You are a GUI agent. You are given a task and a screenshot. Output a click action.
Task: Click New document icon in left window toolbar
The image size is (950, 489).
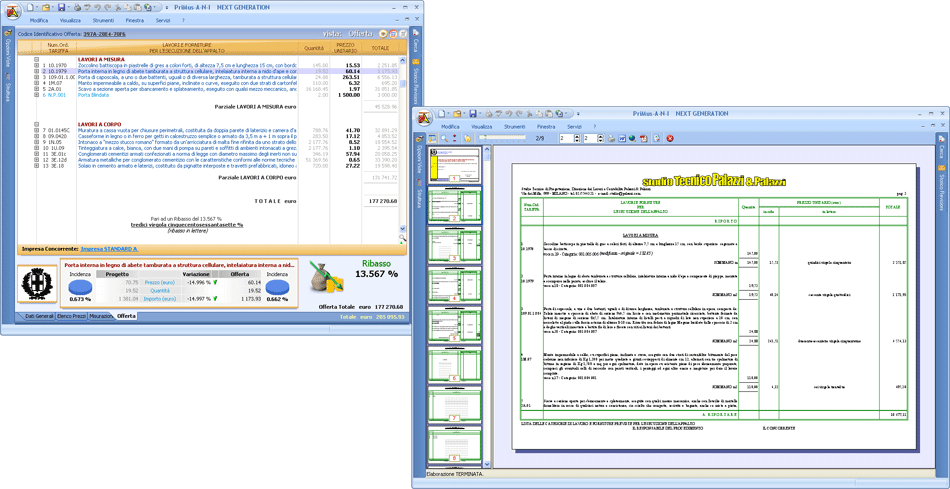(32, 7)
